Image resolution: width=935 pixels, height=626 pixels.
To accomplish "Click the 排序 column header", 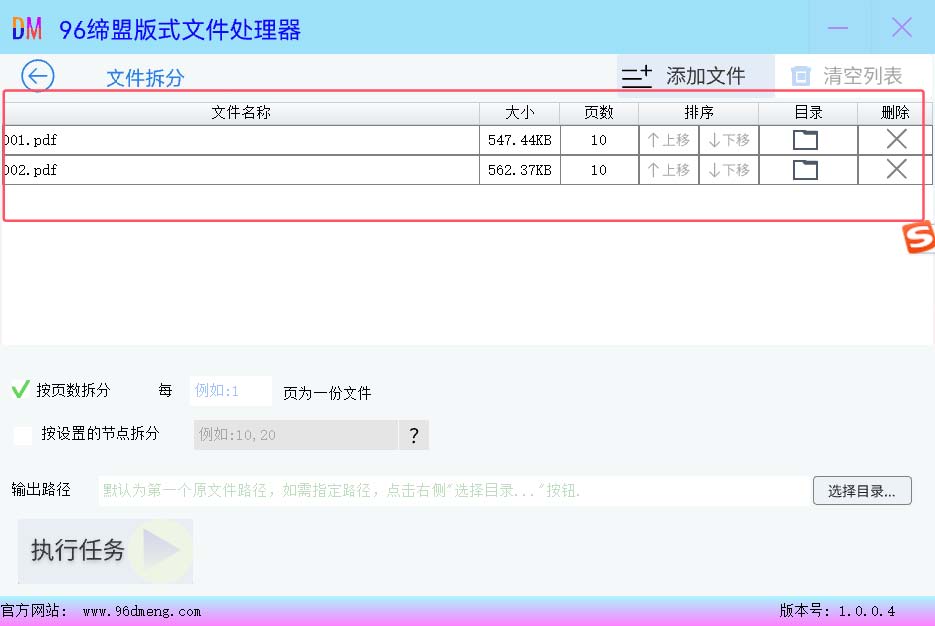I will point(698,112).
